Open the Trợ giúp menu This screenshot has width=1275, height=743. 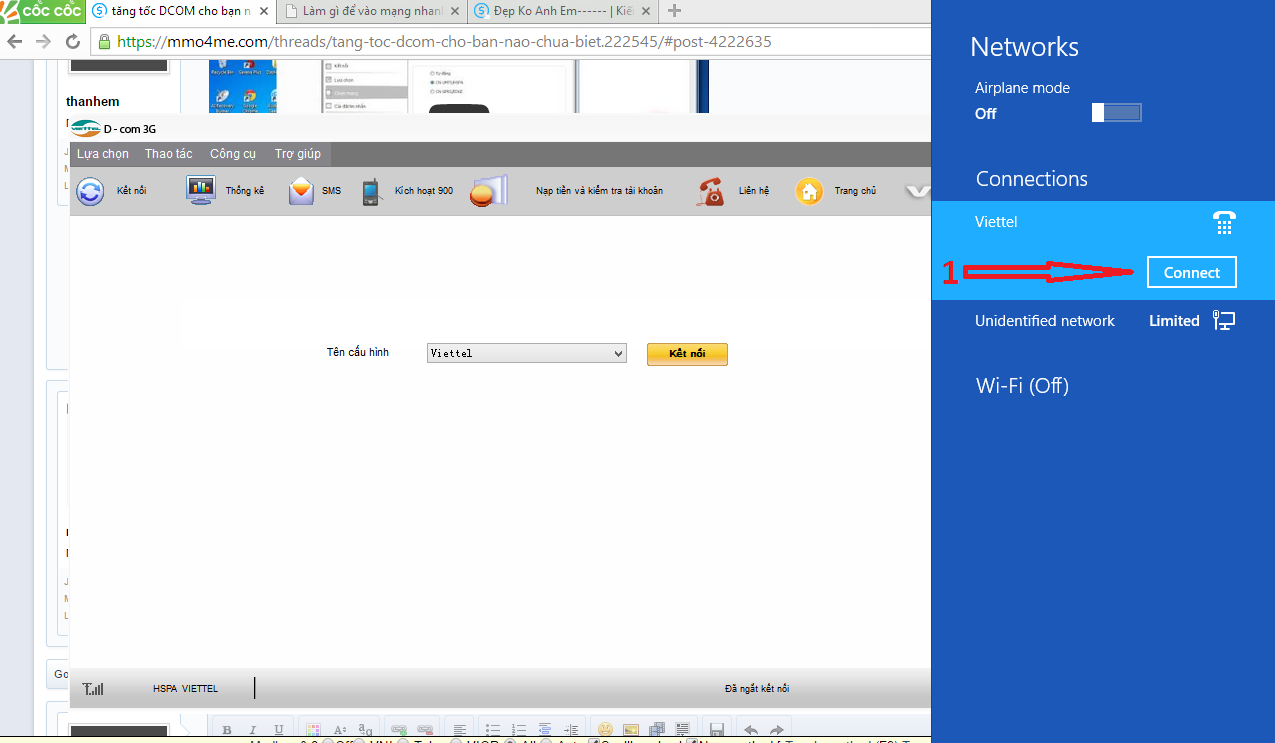[298, 154]
